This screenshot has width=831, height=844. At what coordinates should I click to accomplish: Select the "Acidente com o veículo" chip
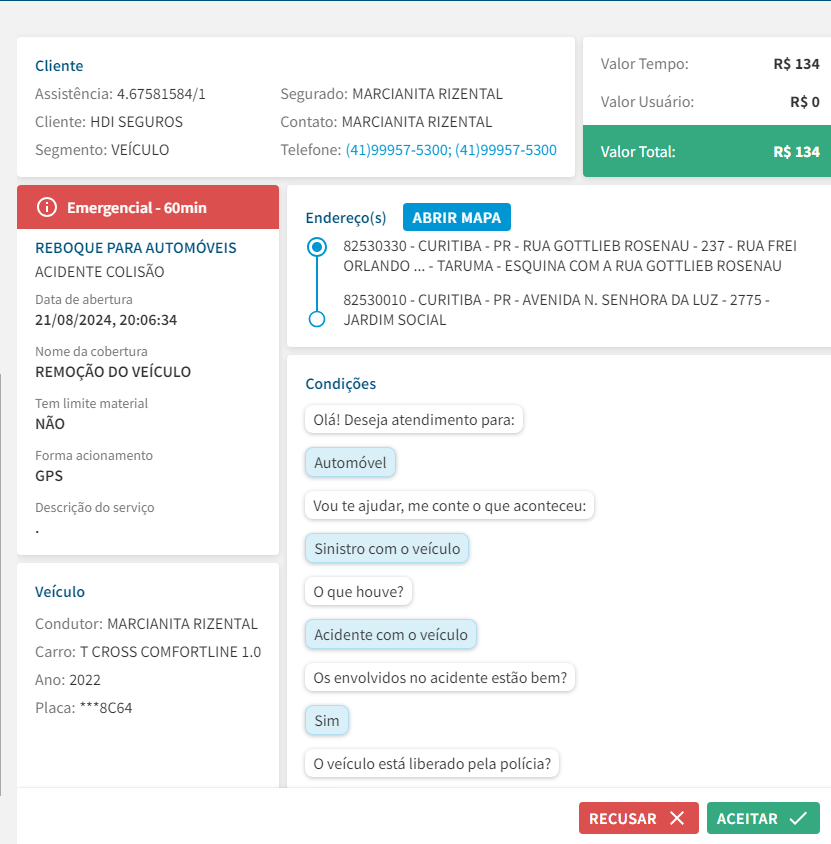391,635
